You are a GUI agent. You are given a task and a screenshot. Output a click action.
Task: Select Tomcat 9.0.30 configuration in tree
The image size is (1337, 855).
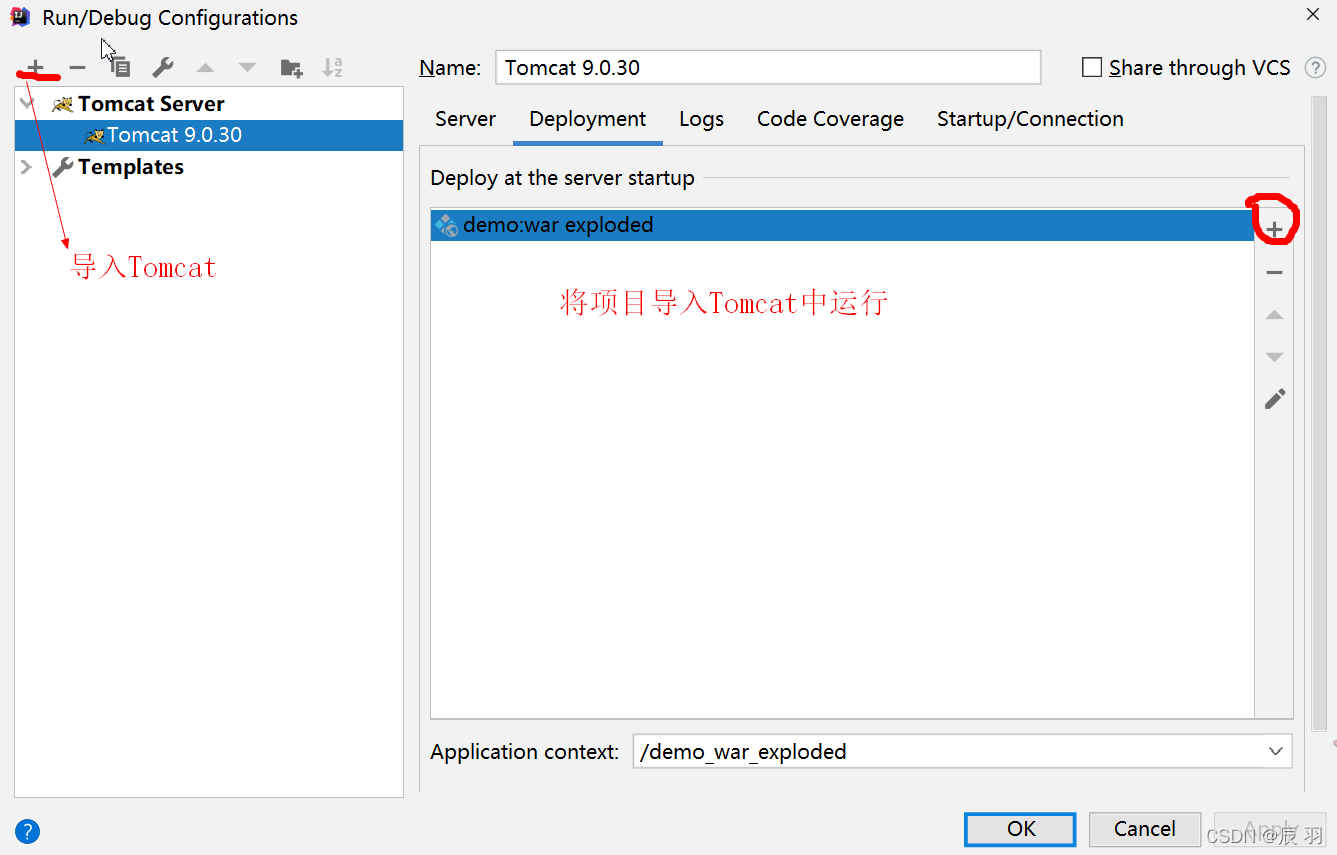pyautogui.click(x=209, y=135)
